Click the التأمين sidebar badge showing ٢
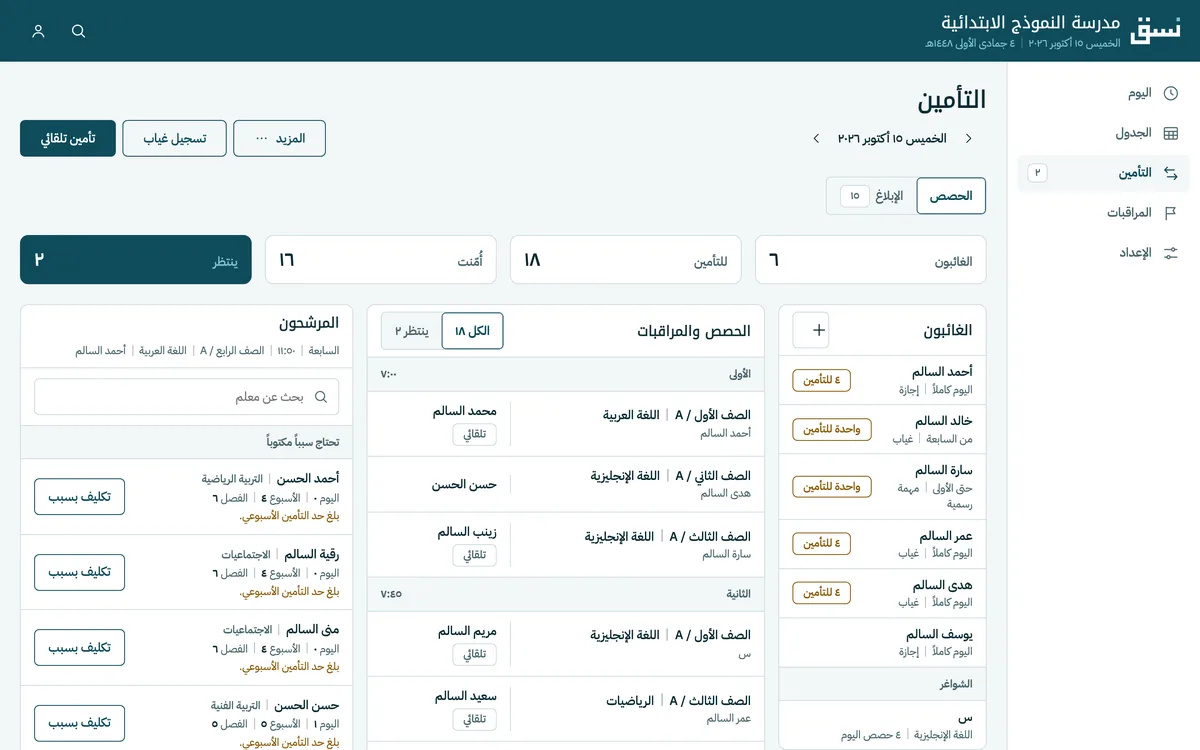Screen dimensions: 1200x750 (x=1037, y=173)
